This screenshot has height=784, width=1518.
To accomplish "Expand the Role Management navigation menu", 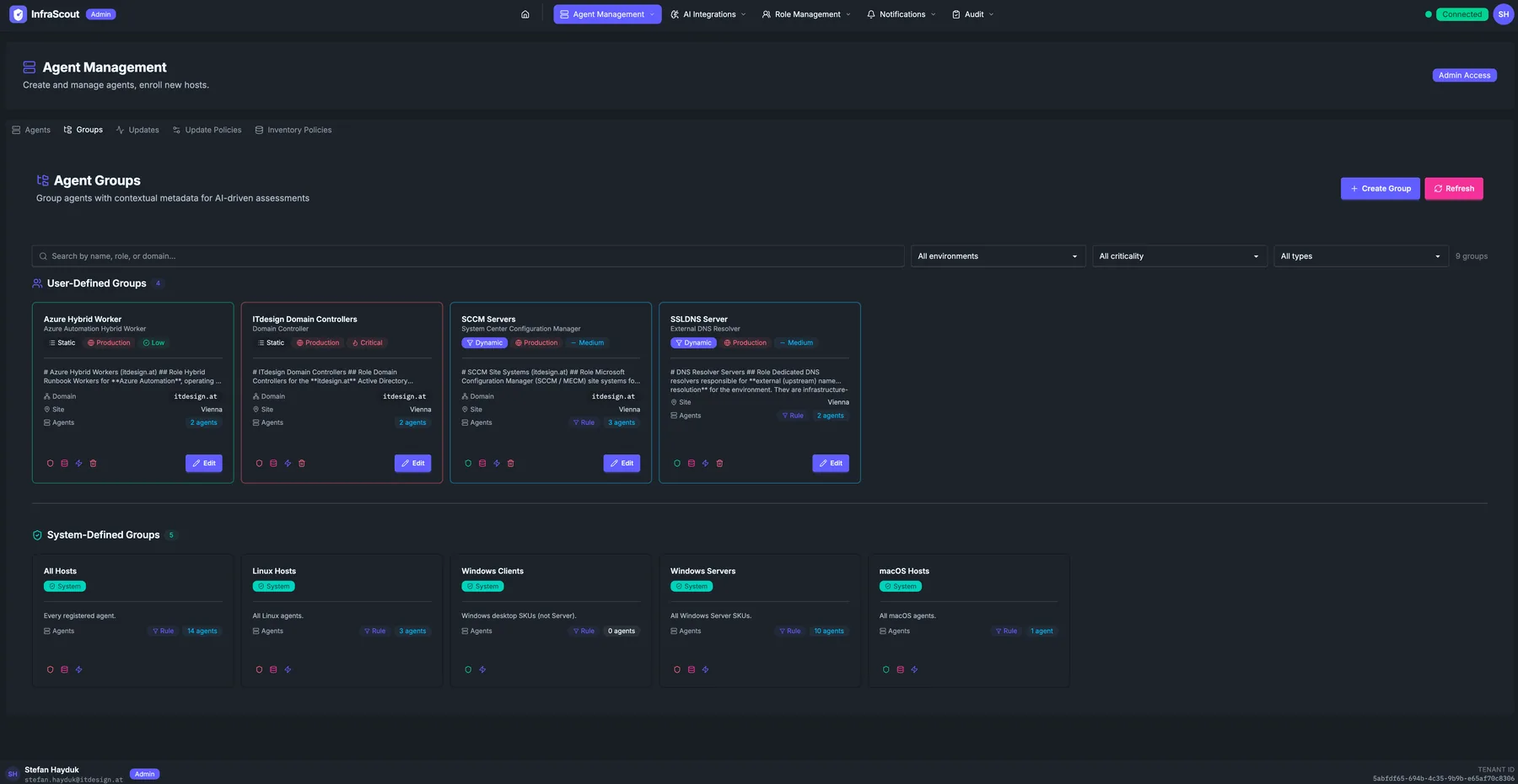I will point(806,14).
